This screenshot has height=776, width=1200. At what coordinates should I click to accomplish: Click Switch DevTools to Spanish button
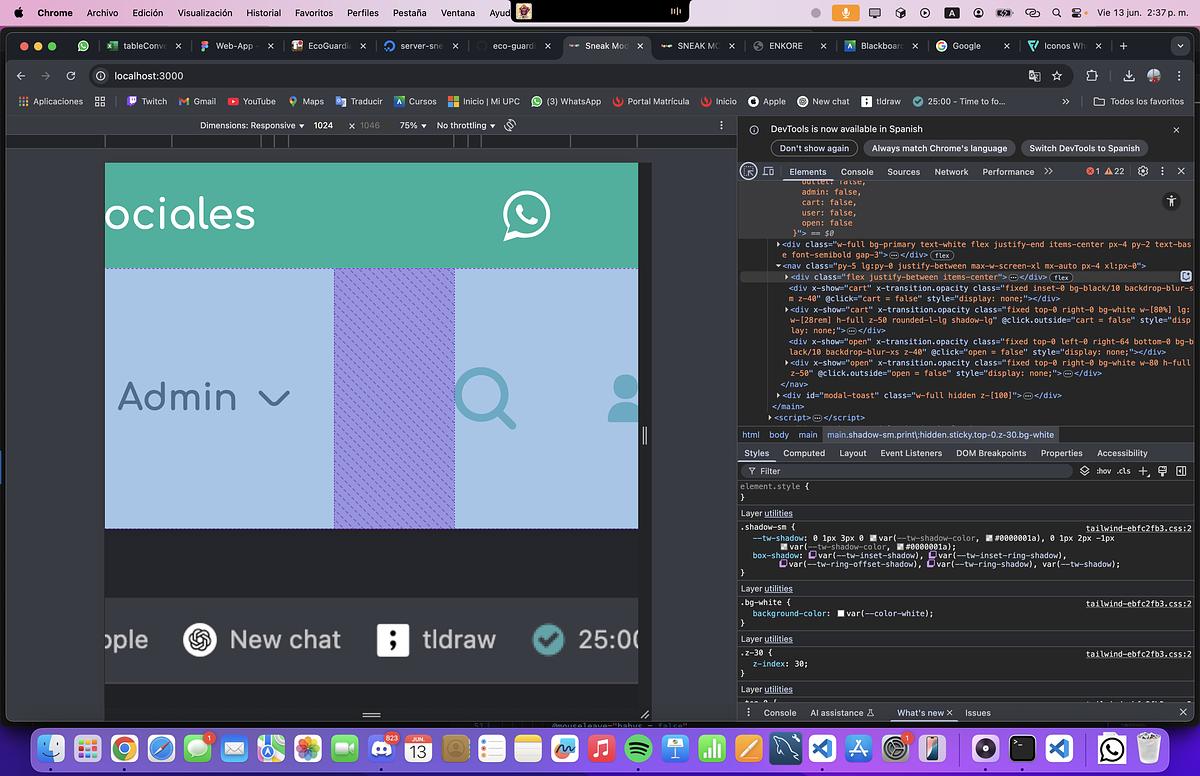click(1084, 148)
